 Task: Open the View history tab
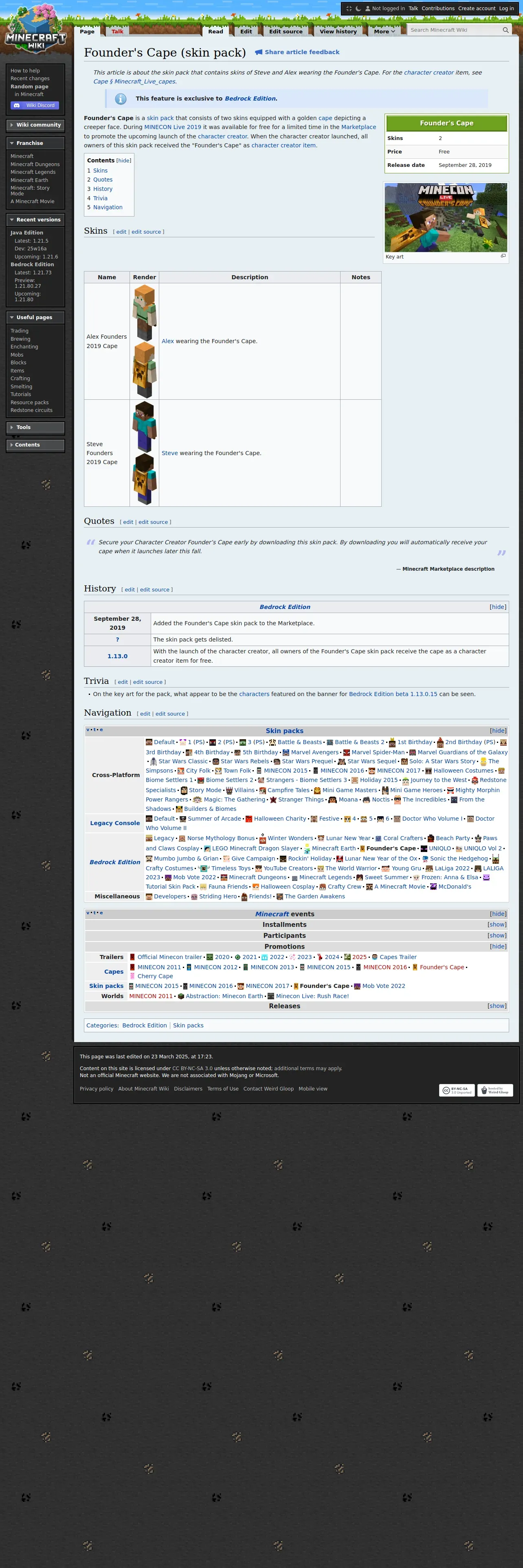(338, 32)
